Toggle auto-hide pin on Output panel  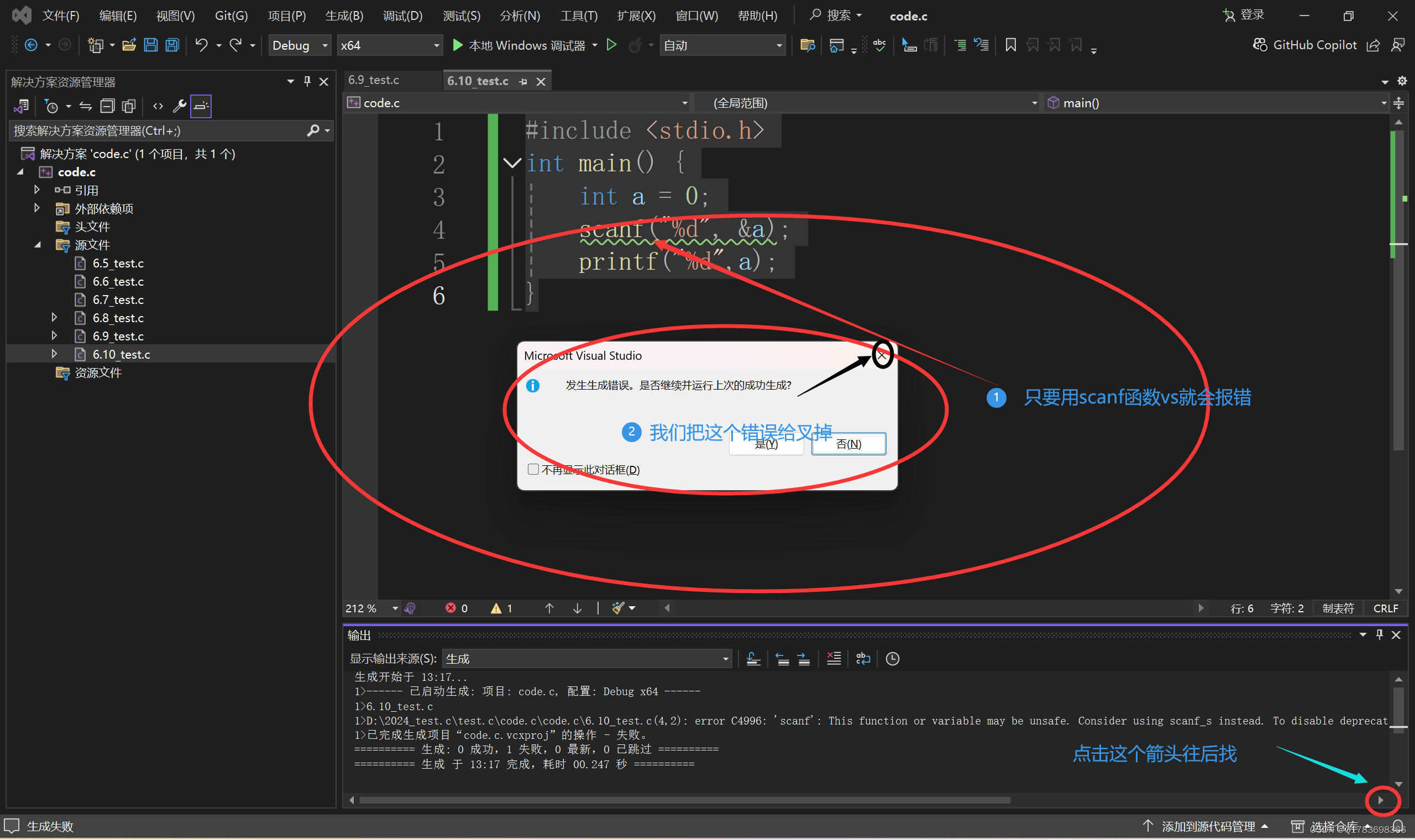click(x=1379, y=635)
